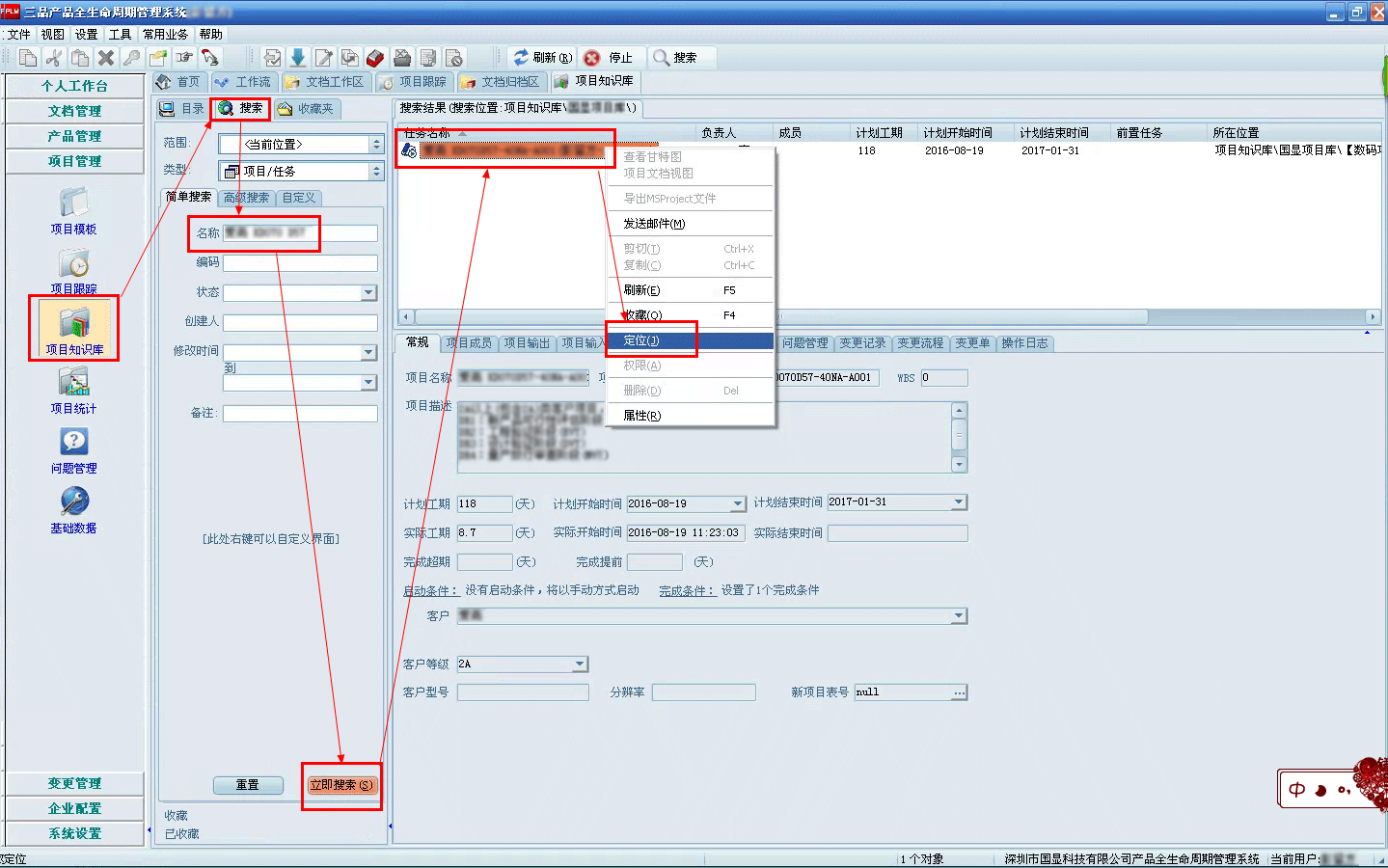Click the cut scissors toolbar icon

pyautogui.click(x=54, y=58)
